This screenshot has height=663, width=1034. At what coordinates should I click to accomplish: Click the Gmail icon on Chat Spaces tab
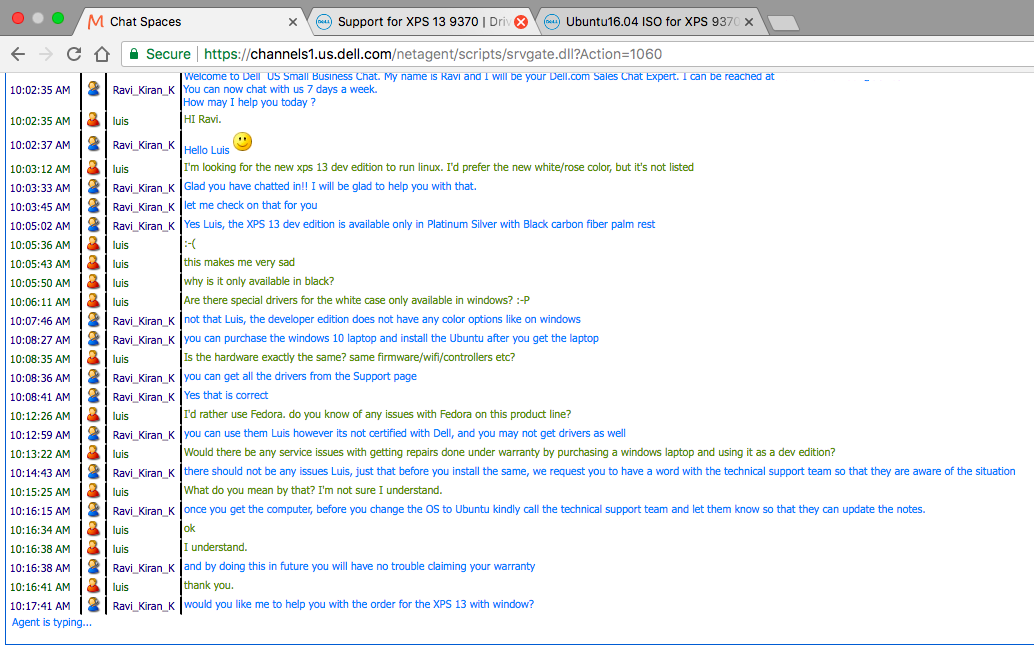[x=96, y=22]
